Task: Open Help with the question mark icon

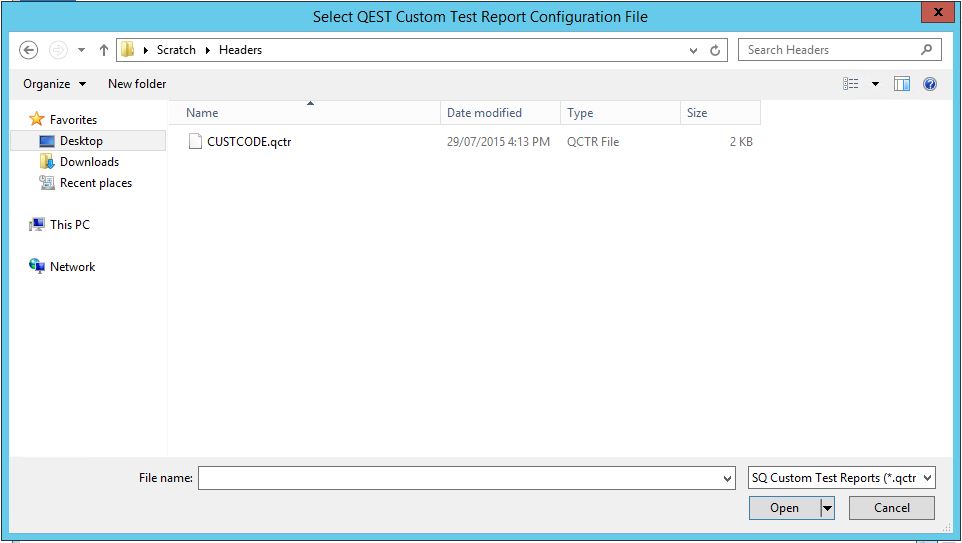Action: point(930,84)
